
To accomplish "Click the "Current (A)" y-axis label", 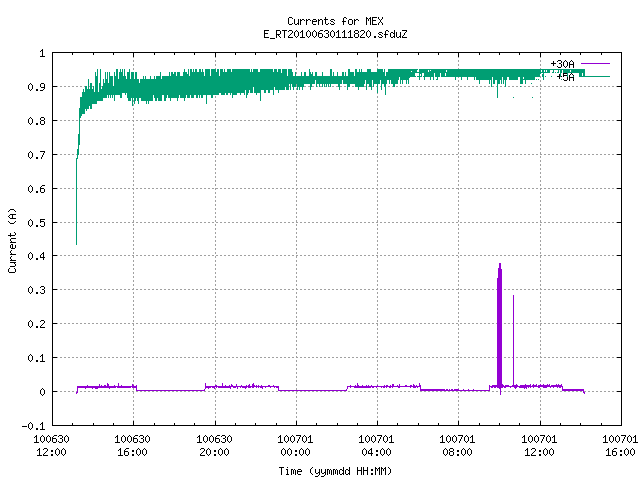I will [x=12, y=240].
